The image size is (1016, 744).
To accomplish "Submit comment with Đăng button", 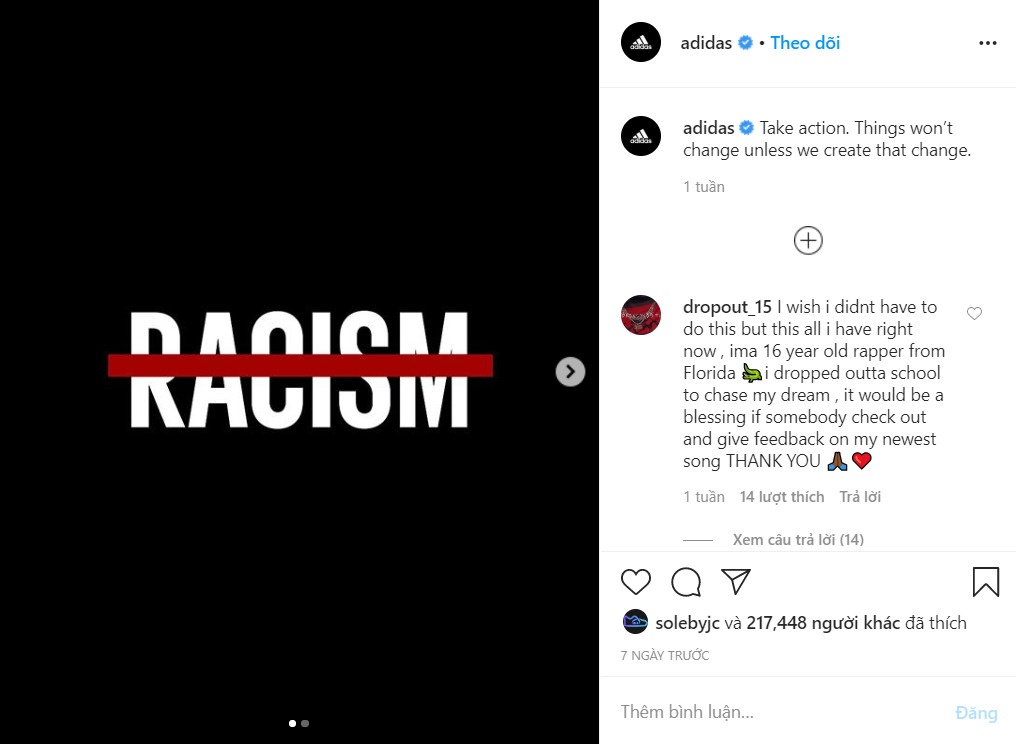I will click(x=976, y=712).
